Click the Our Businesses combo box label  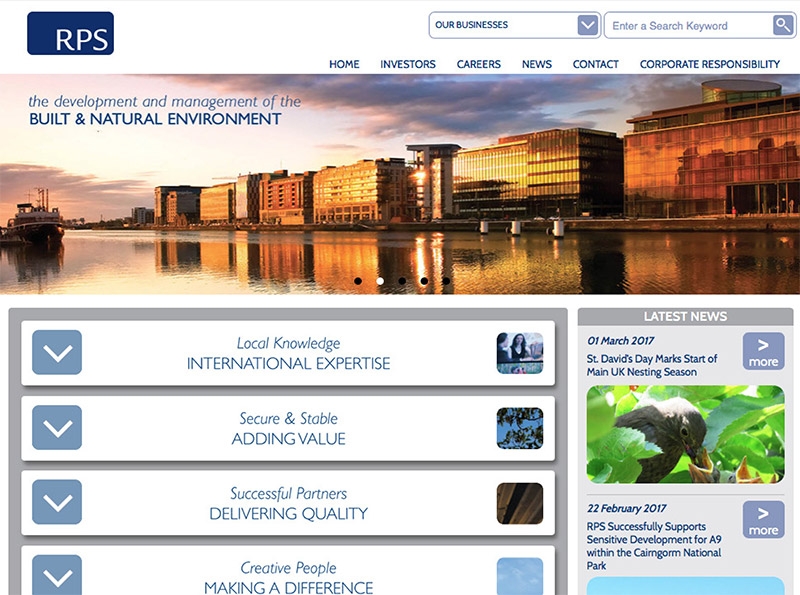tap(471, 24)
